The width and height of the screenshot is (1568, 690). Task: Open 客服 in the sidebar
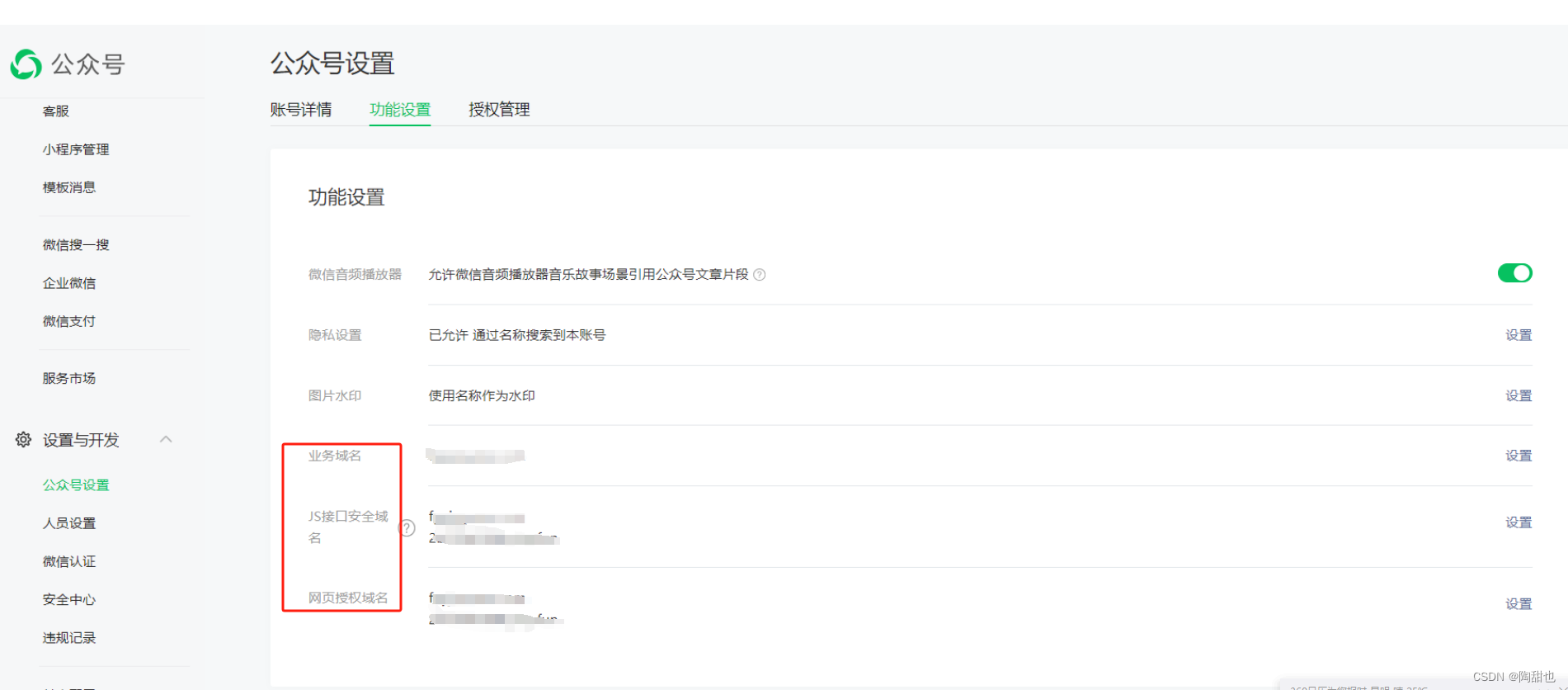(56, 111)
